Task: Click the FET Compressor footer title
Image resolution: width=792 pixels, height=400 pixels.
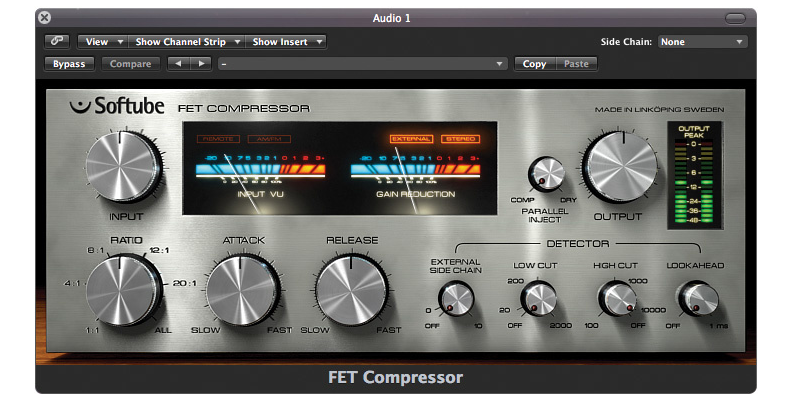Action: pos(395,377)
